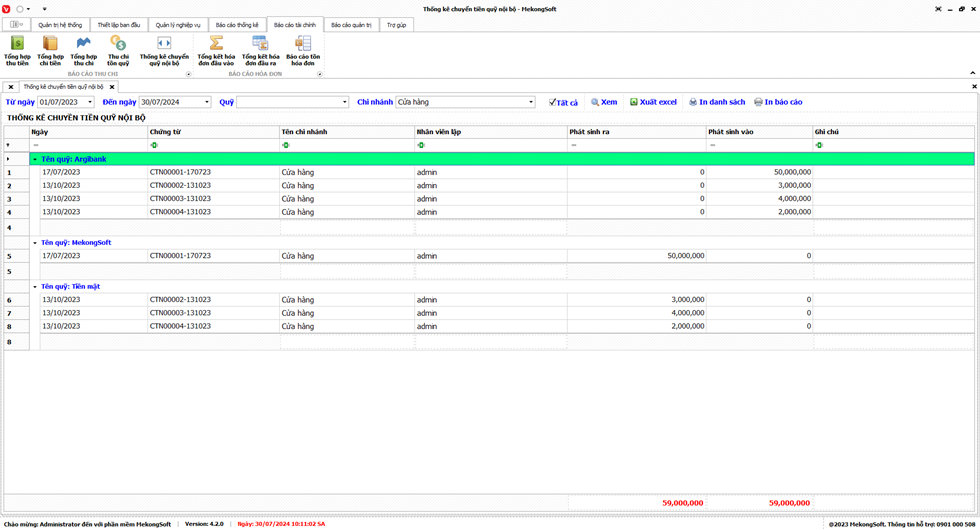This screenshot has width=980, height=530.
Task: Click the Chứng từ column filter cell
Action: [x=213, y=145]
